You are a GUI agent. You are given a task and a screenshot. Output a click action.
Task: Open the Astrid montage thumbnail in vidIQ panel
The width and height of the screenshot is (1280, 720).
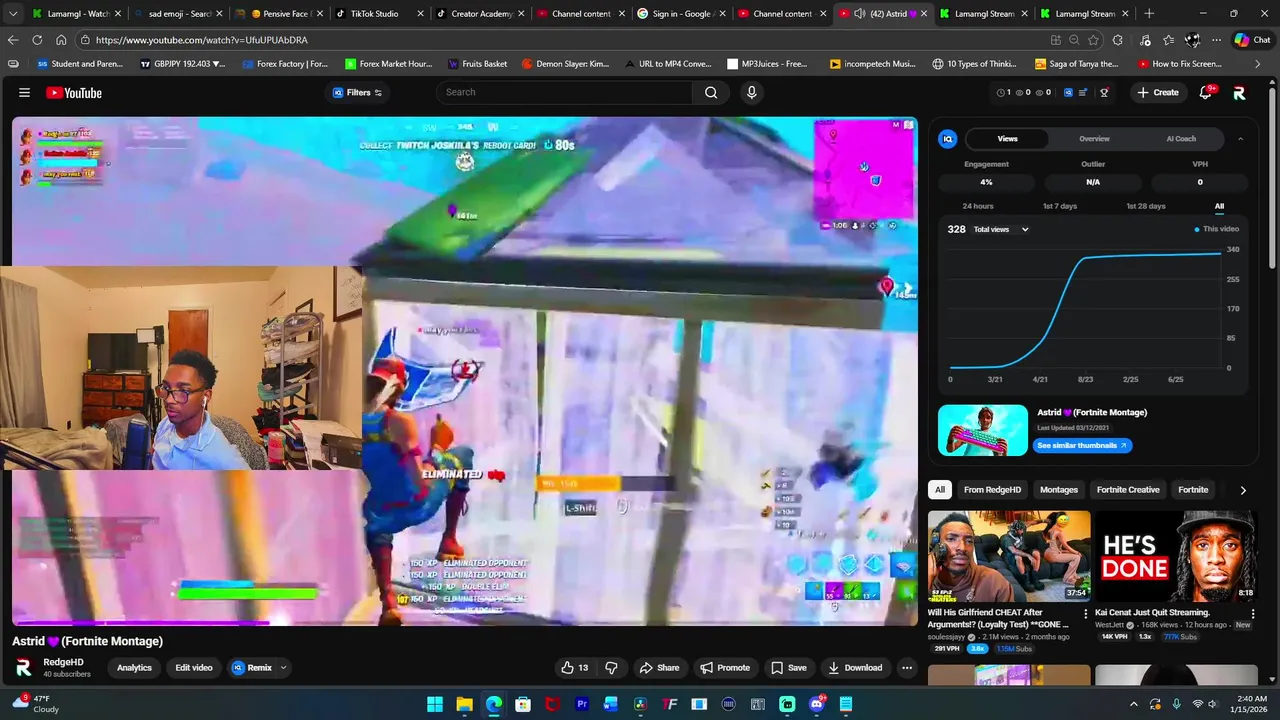coord(983,430)
